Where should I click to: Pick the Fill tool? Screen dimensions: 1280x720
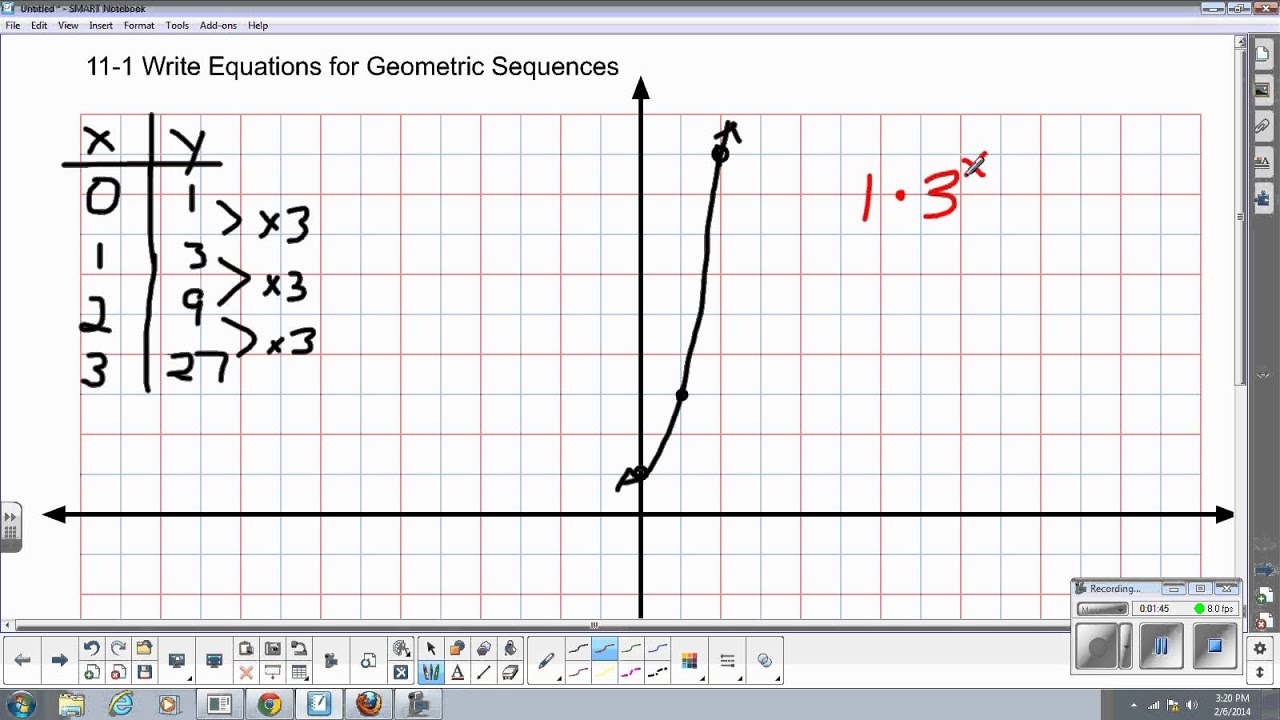(510, 648)
